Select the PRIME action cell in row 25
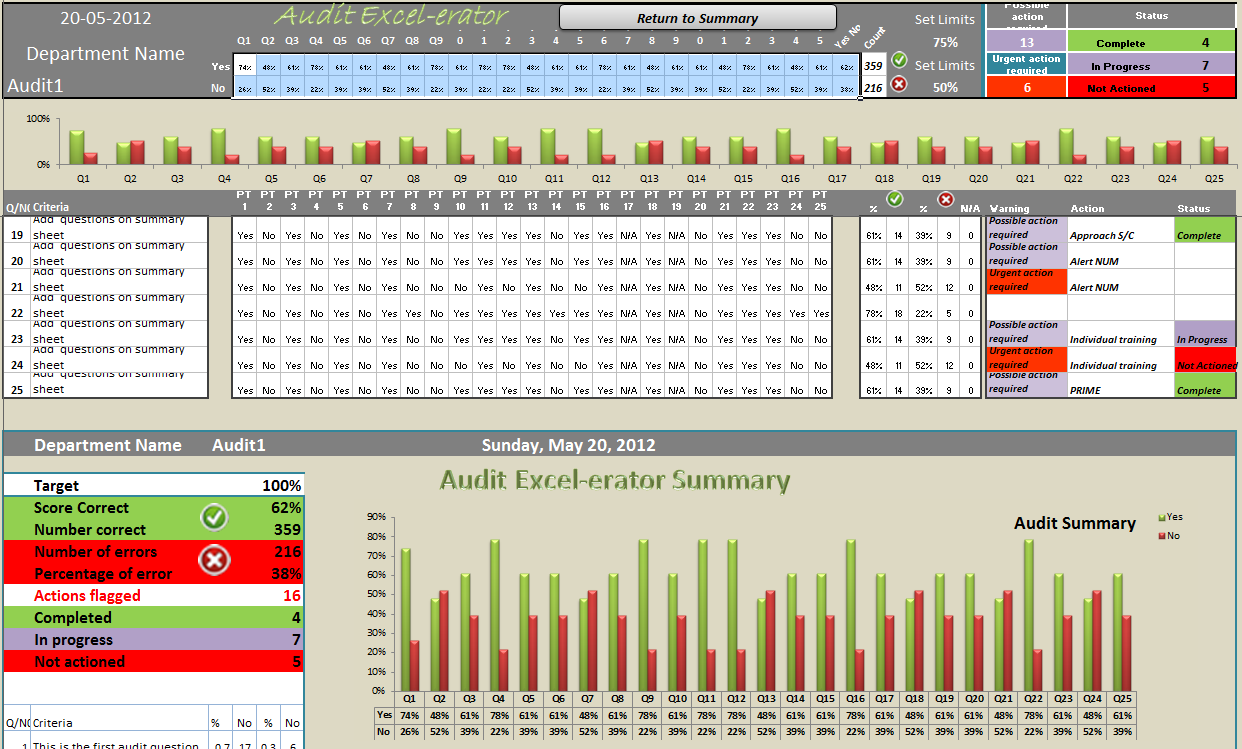Image resolution: width=1242 pixels, height=749 pixels. (x=1119, y=390)
